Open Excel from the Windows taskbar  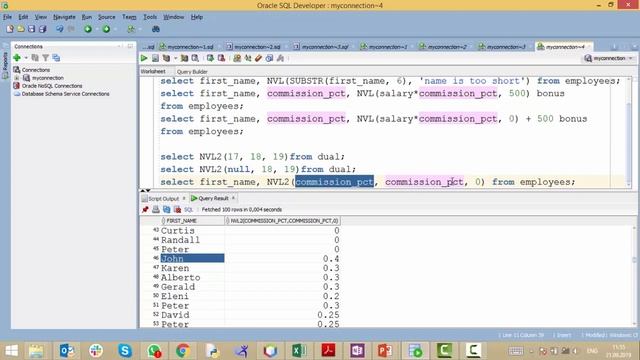tap(299, 351)
